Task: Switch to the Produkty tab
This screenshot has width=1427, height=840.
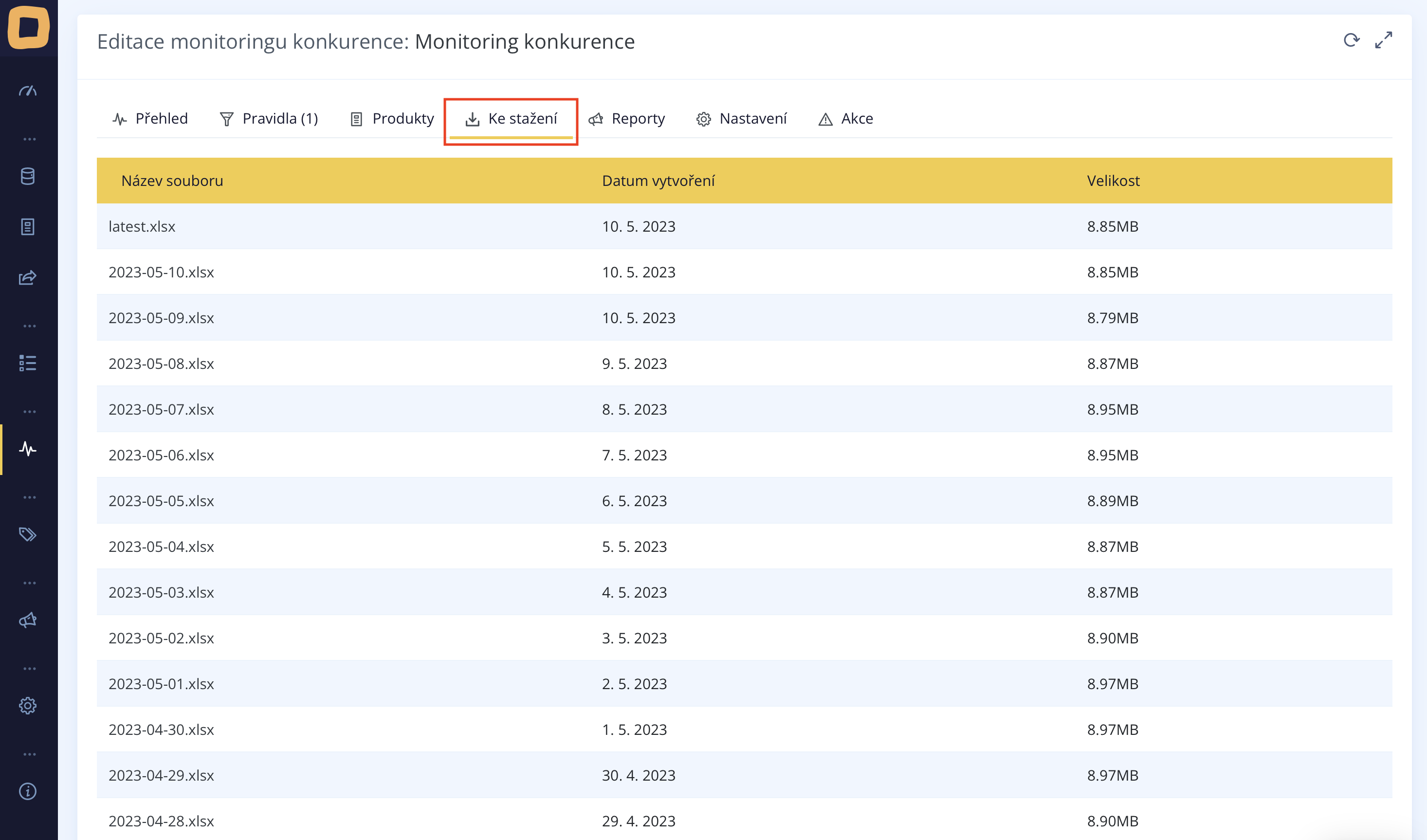Action: pos(392,118)
